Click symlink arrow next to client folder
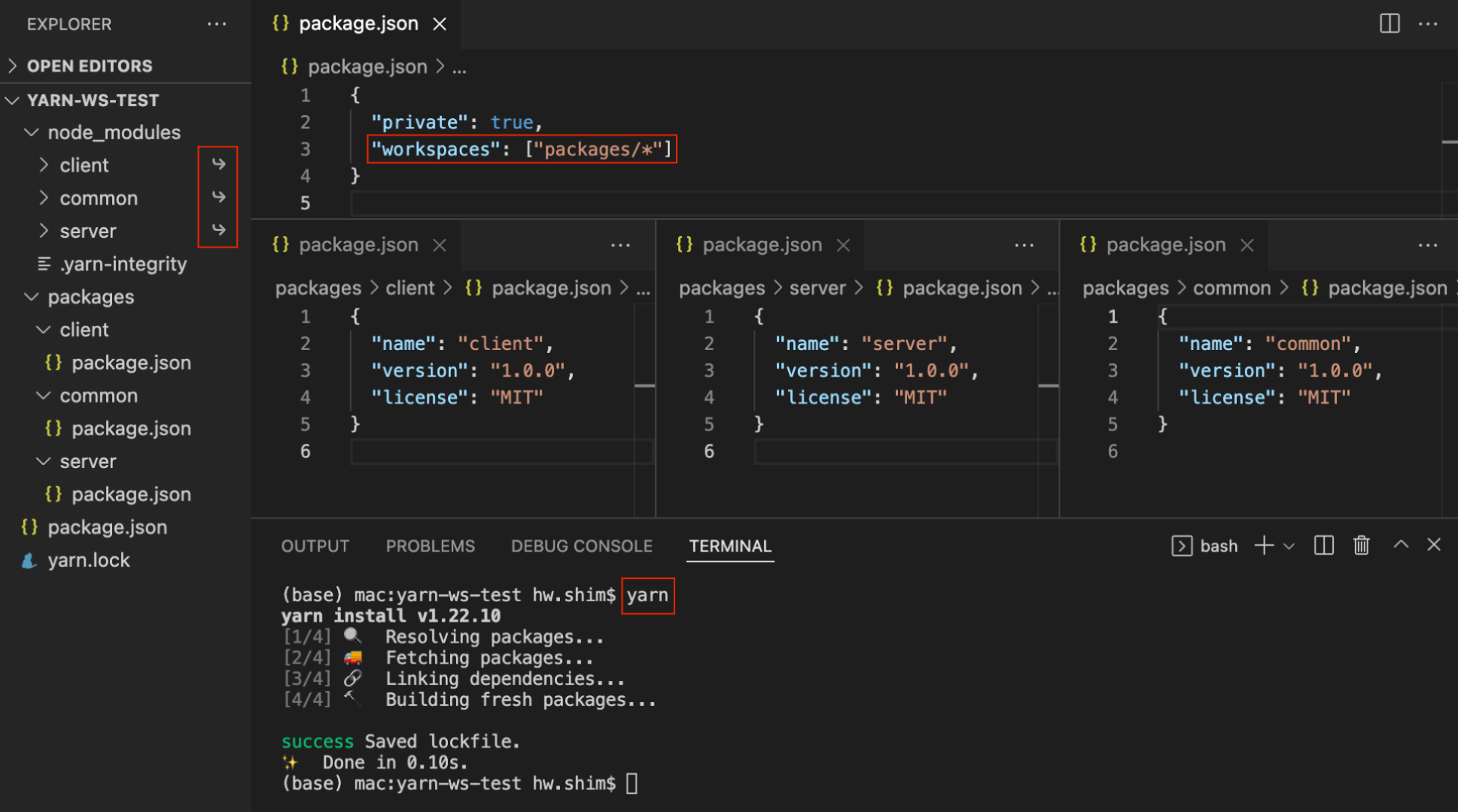The height and width of the screenshot is (812, 1458). point(218,164)
